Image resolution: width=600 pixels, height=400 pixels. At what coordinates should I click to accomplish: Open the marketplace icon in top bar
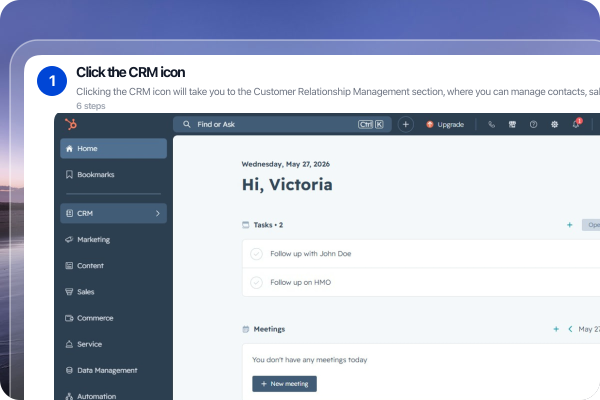coord(512,124)
